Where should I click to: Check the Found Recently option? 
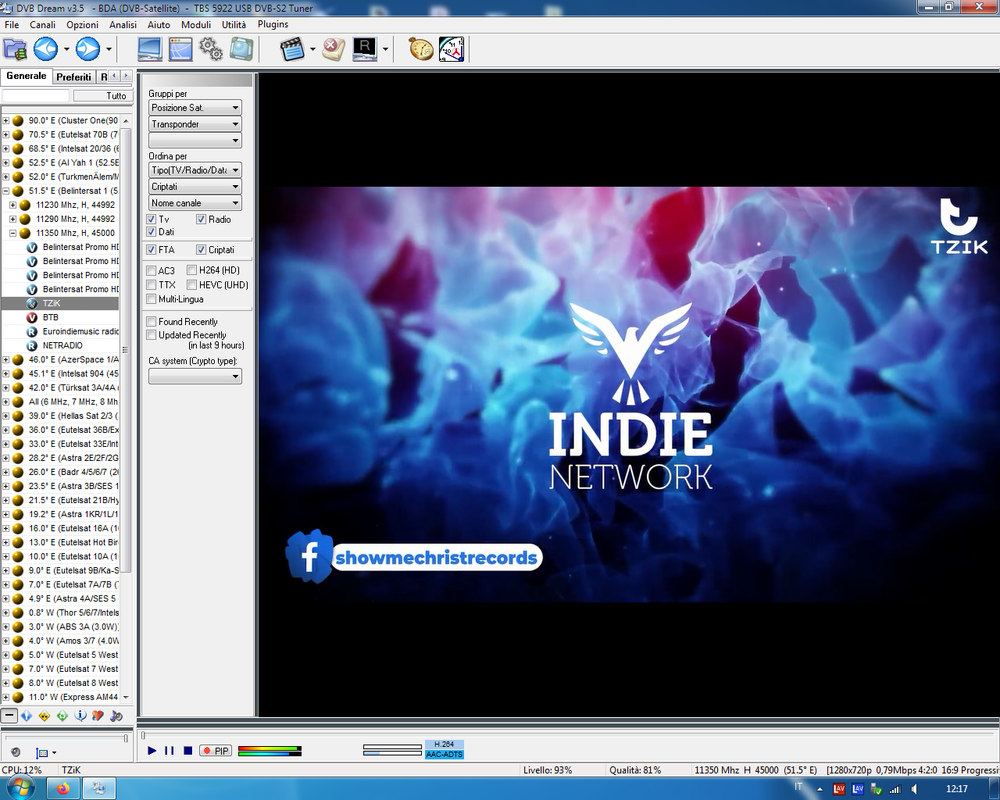click(151, 322)
